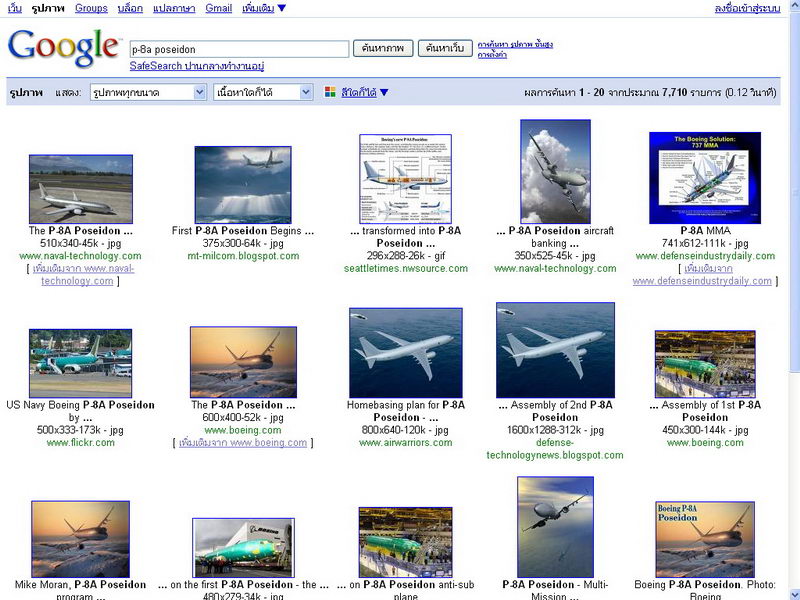800x600 pixels.
Task: Open the Assembly of 2nd P-8A thumbnail
Action: tap(555, 350)
